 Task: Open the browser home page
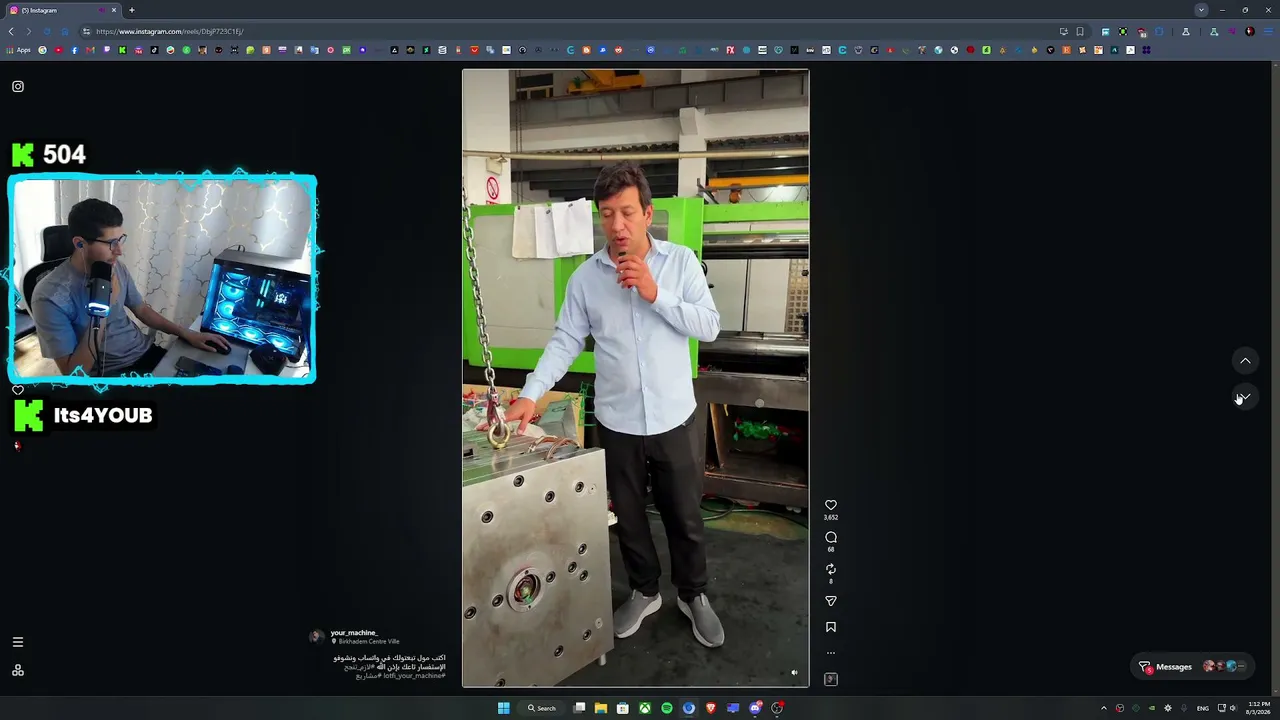pyautogui.click(x=64, y=31)
